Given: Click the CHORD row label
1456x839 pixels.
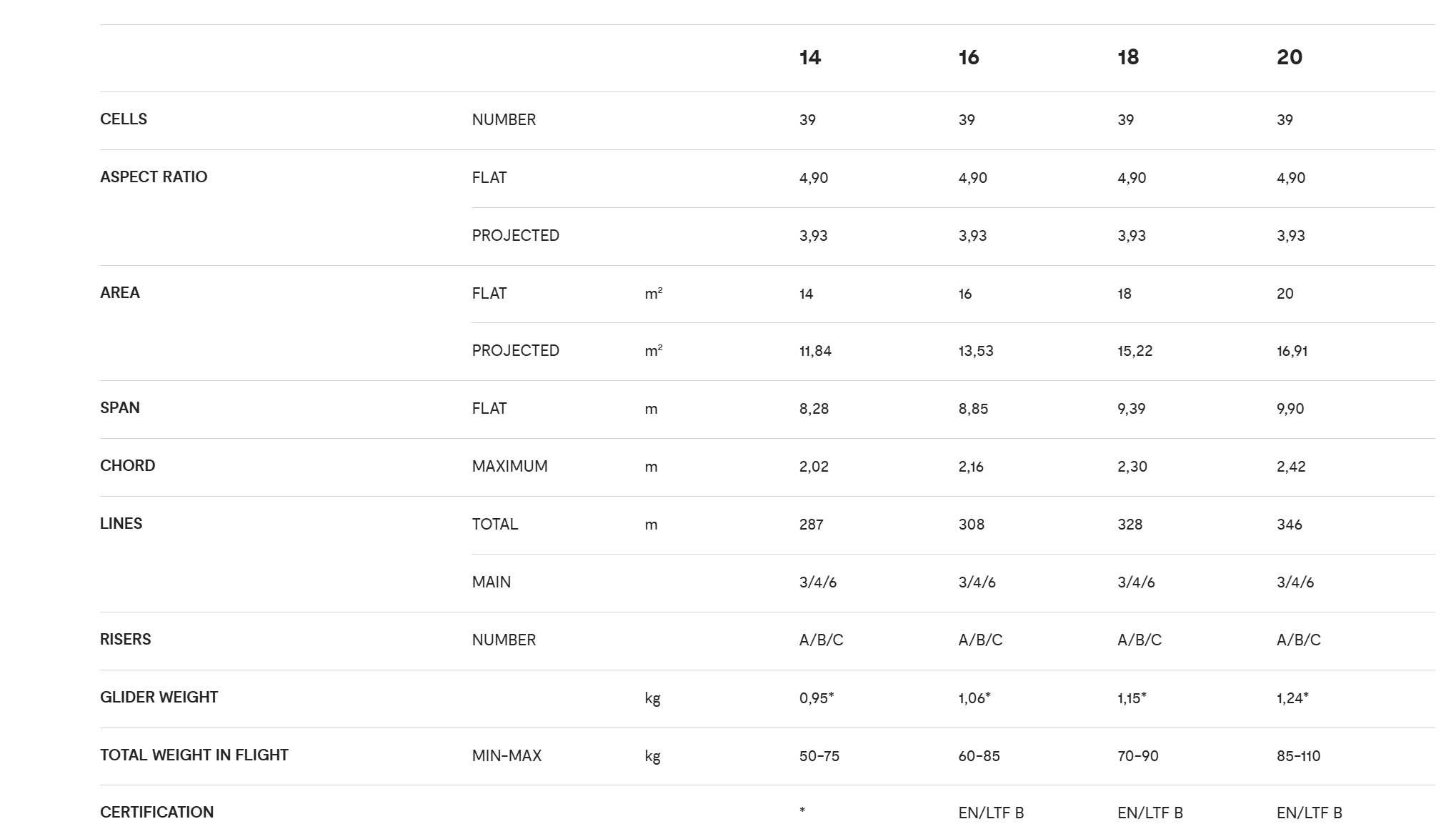Looking at the screenshot, I should pyautogui.click(x=128, y=466).
